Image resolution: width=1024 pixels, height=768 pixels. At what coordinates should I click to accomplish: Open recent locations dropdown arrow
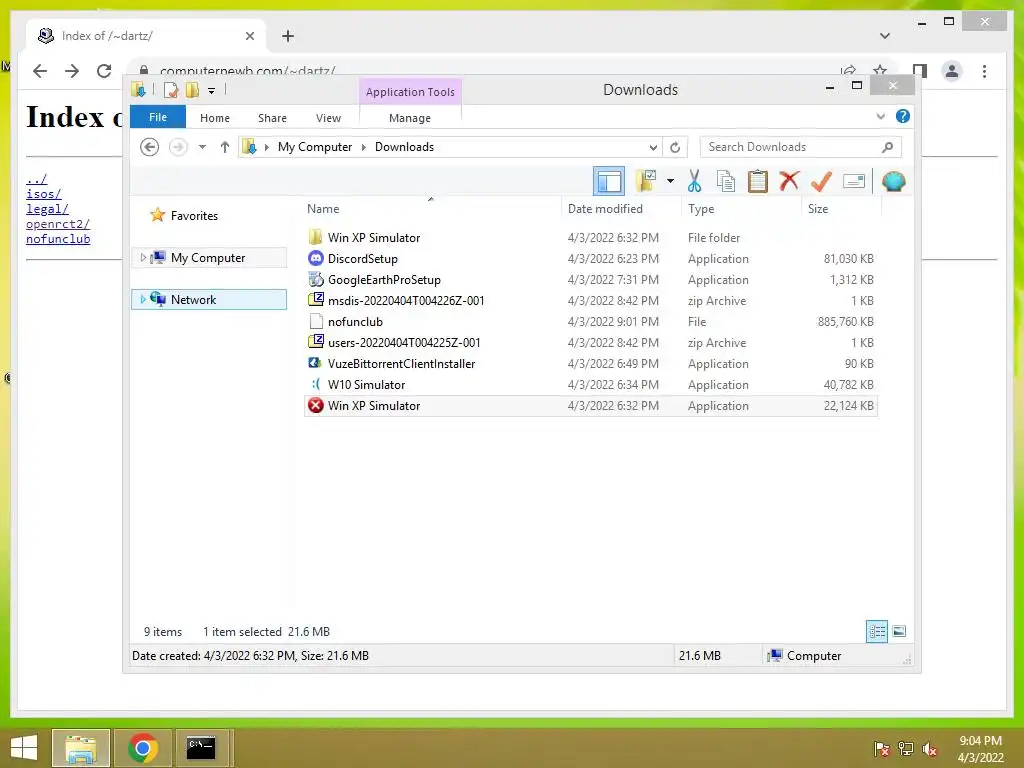coord(202,147)
